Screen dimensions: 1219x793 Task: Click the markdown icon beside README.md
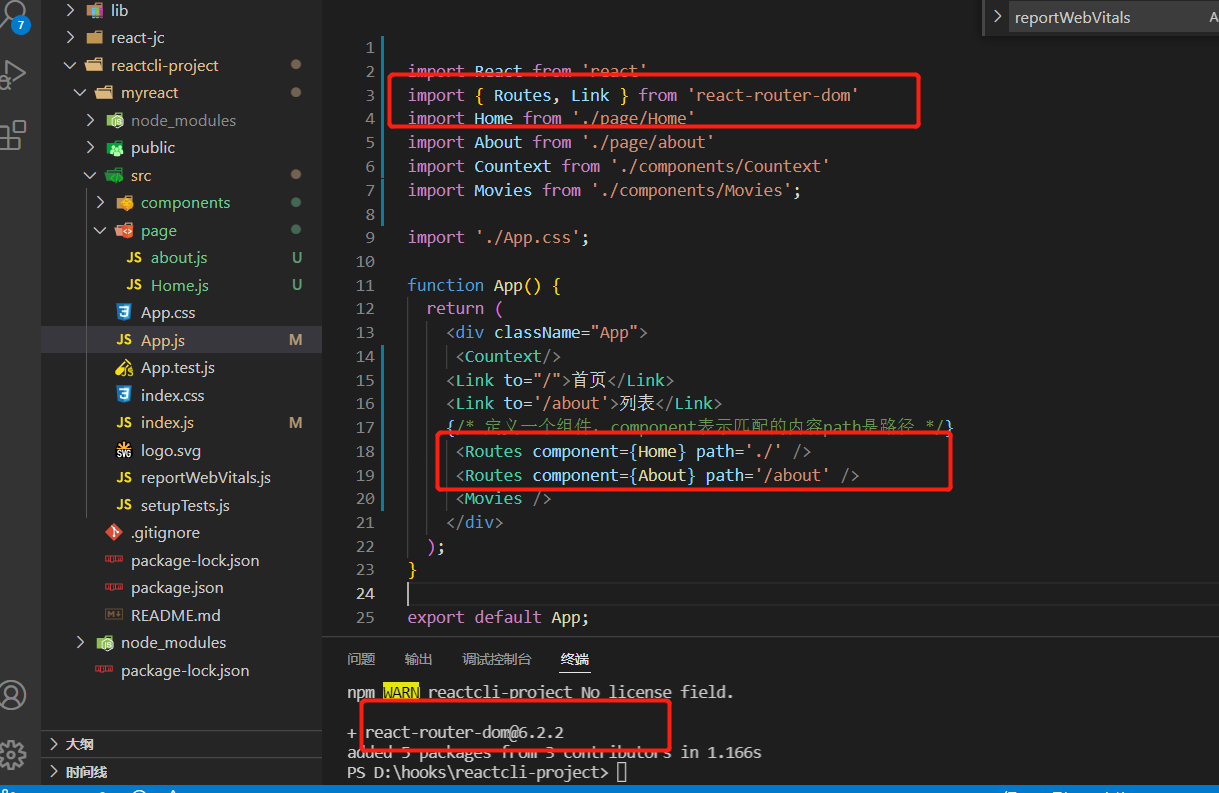click(x=114, y=615)
